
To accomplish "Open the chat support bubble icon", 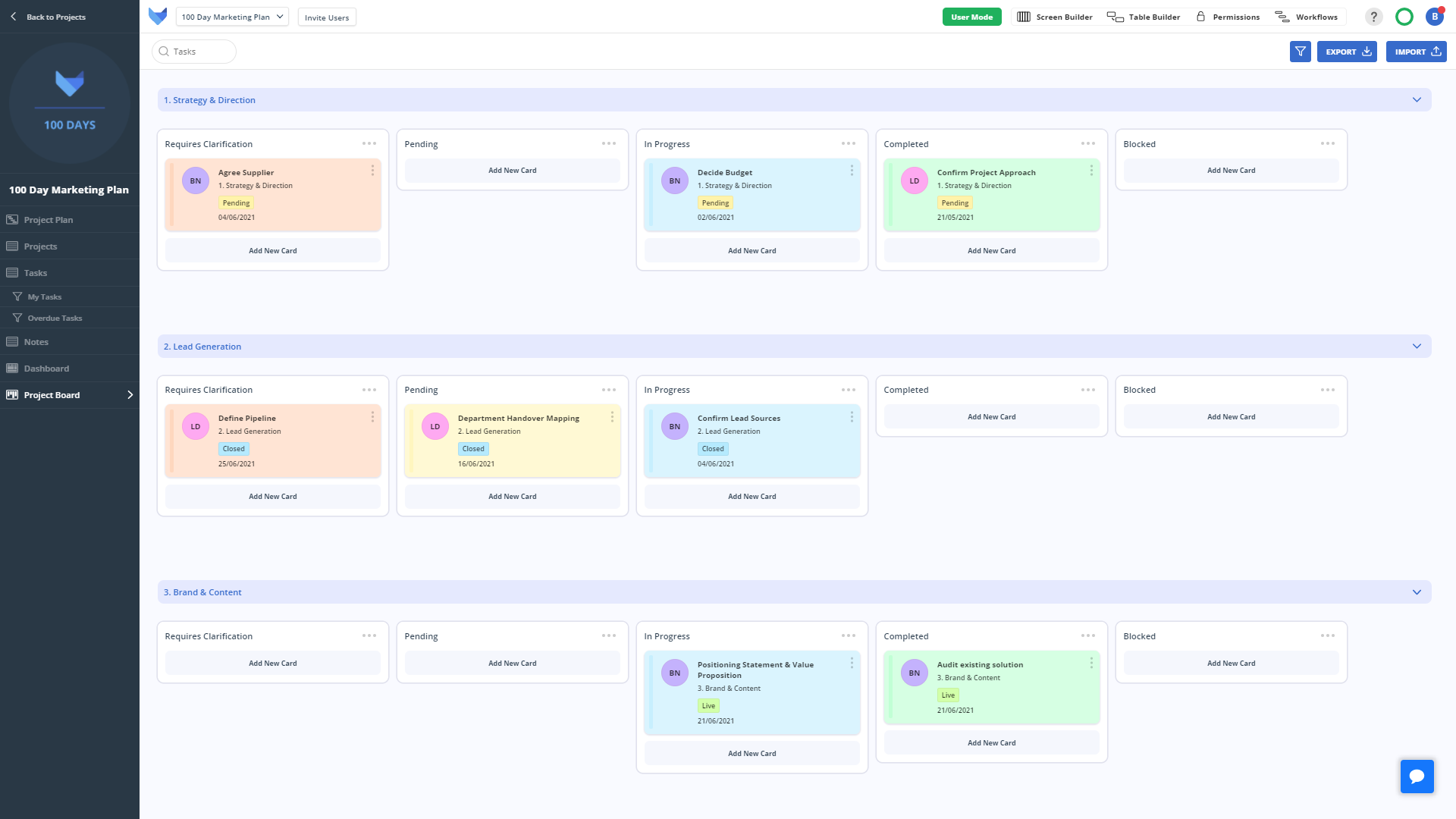I will click(1417, 776).
